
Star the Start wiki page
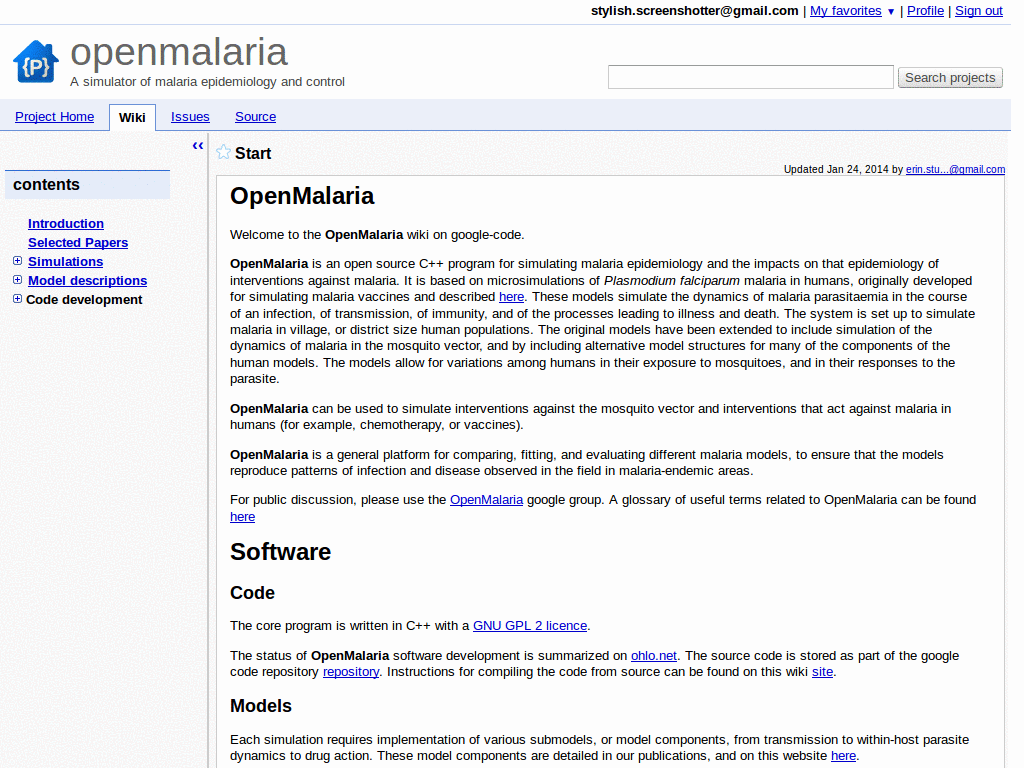[x=223, y=152]
